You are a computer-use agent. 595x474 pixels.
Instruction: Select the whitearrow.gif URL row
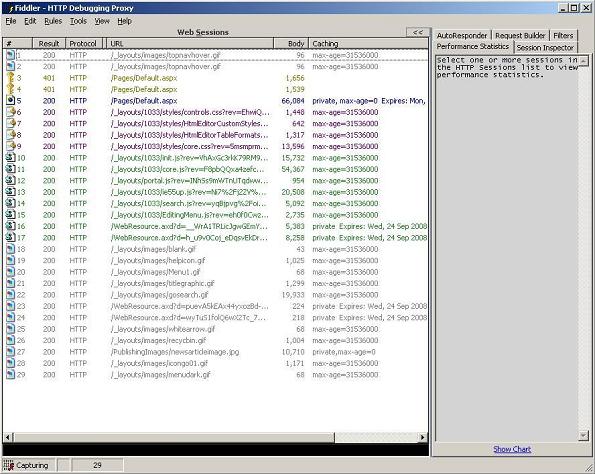click(216, 329)
